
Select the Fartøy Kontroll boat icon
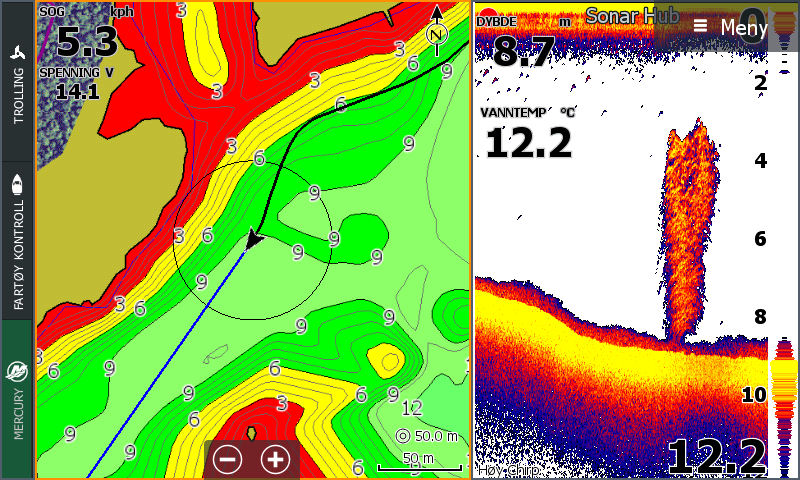17,185
